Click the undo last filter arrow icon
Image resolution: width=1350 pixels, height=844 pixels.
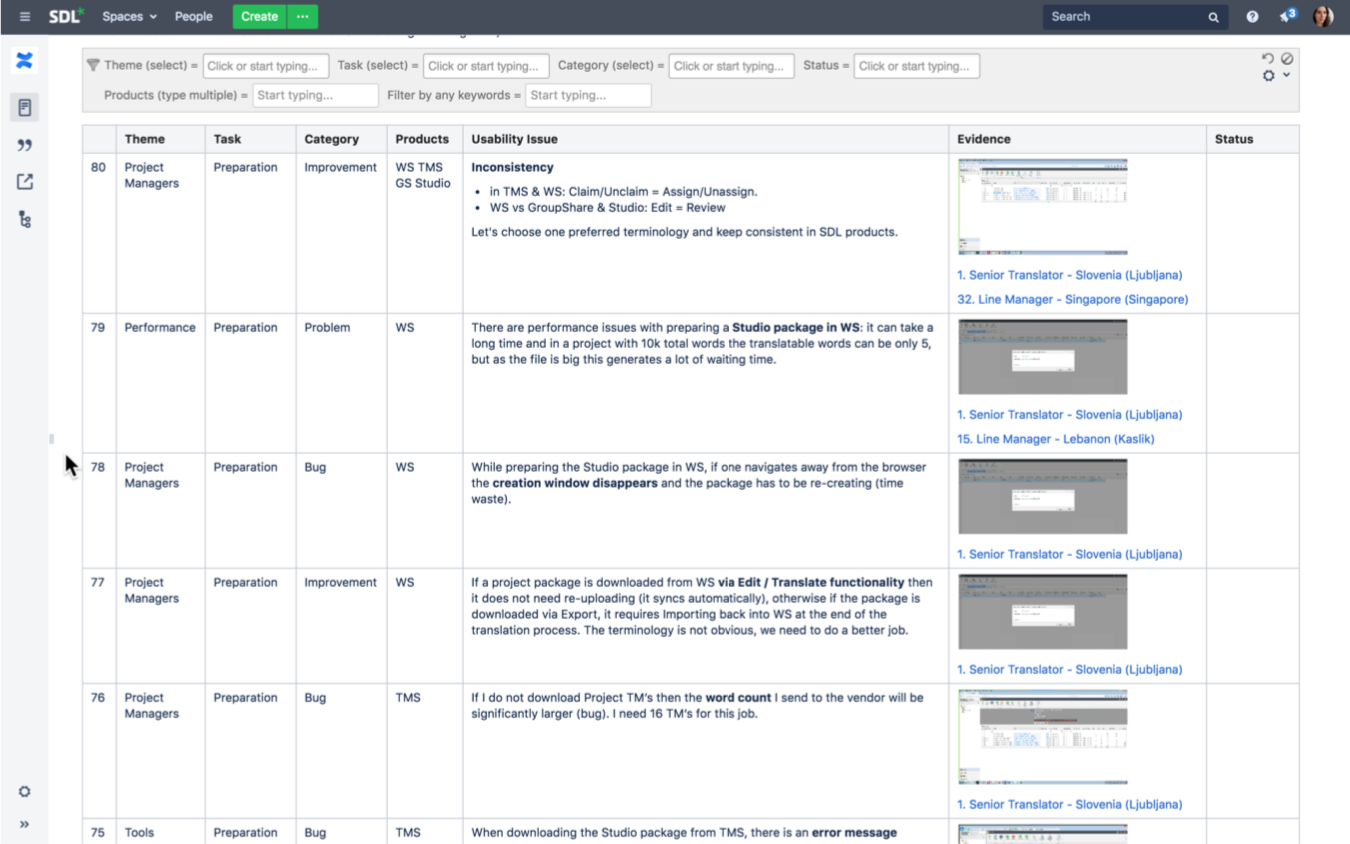(x=1268, y=59)
